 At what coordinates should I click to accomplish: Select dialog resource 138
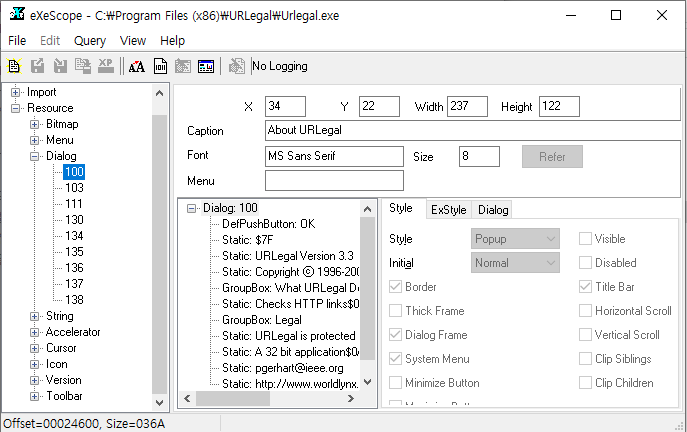[x=74, y=300]
